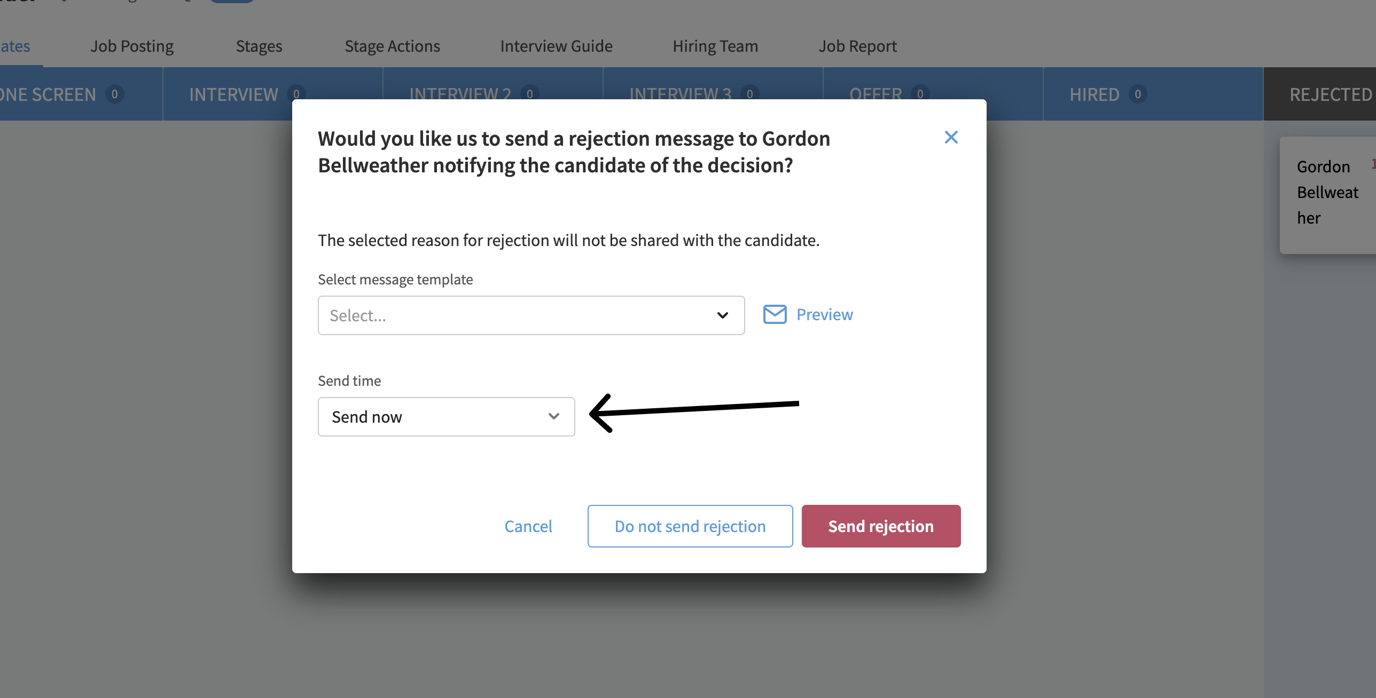Click the Preview link label
Screen dimensions: 1376x698
[x=826, y=314]
